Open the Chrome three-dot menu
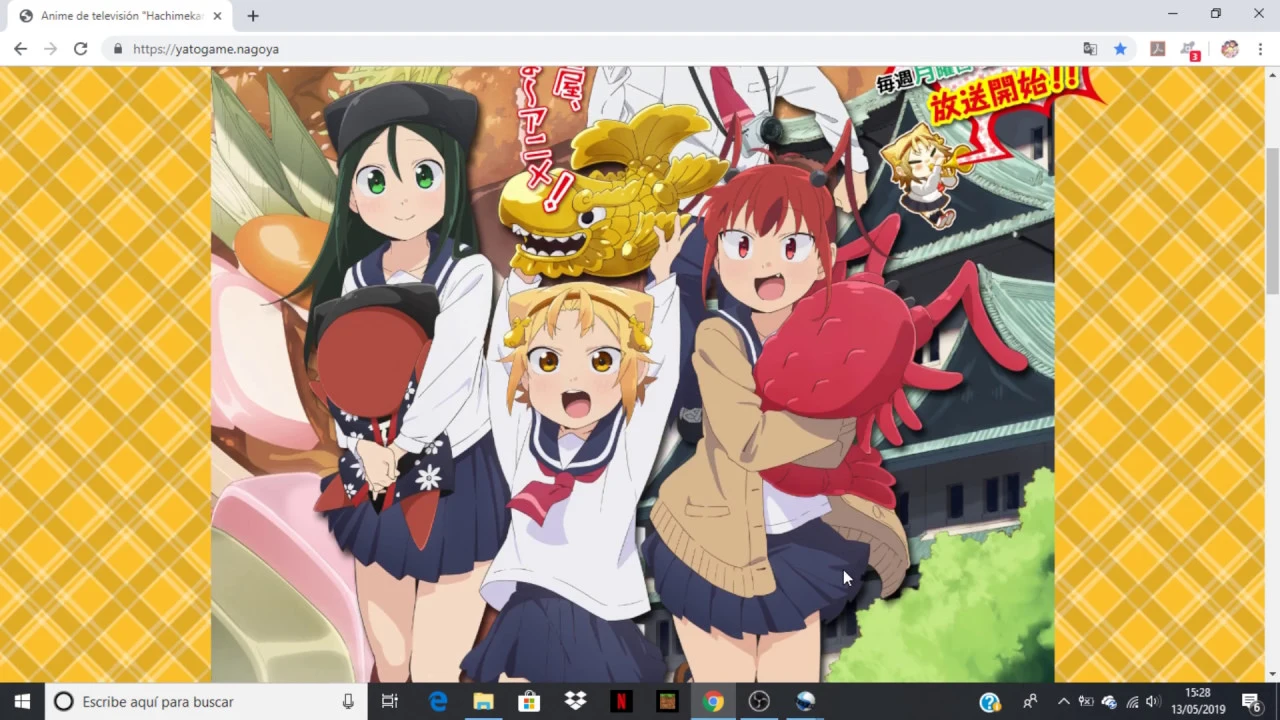The image size is (1280, 720). 1260,48
